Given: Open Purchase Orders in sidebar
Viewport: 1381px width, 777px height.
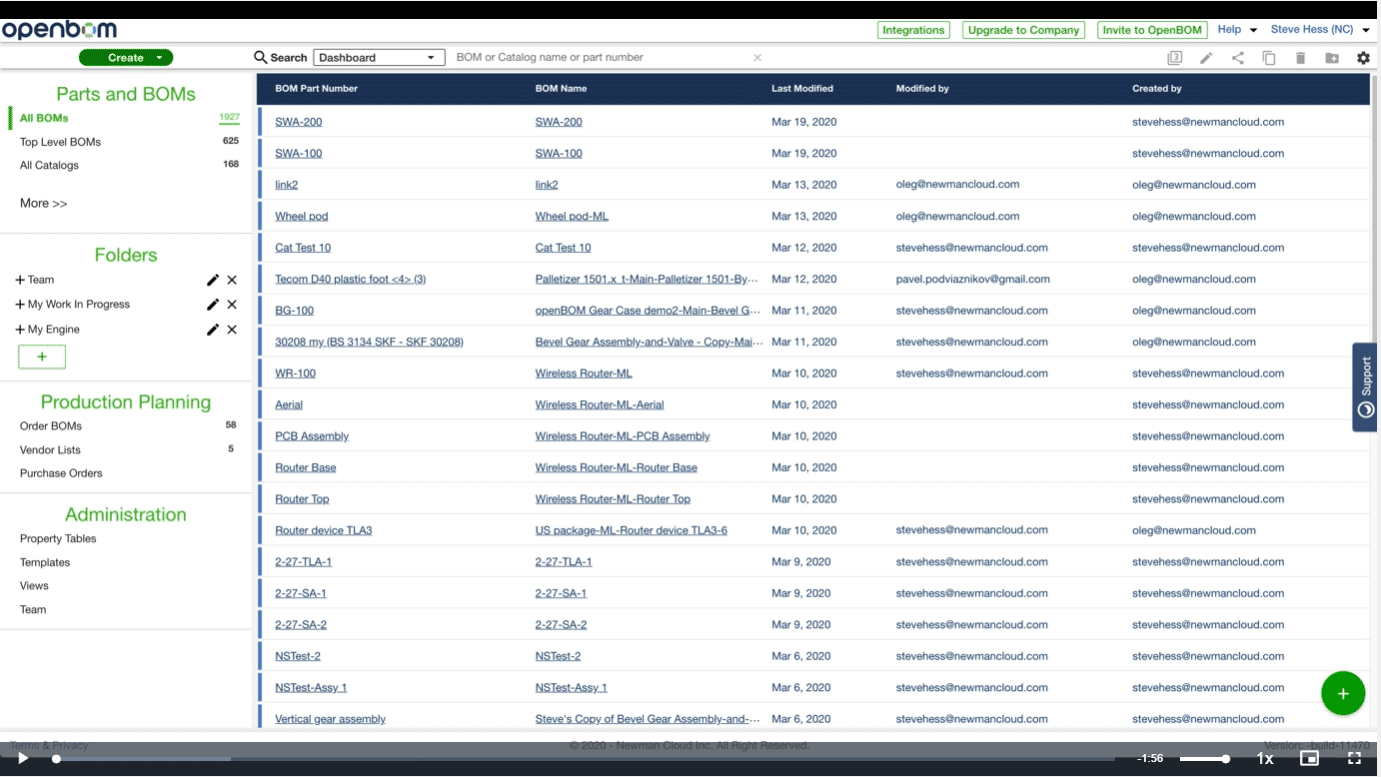Looking at the screenshot, I should coord(61,473).
